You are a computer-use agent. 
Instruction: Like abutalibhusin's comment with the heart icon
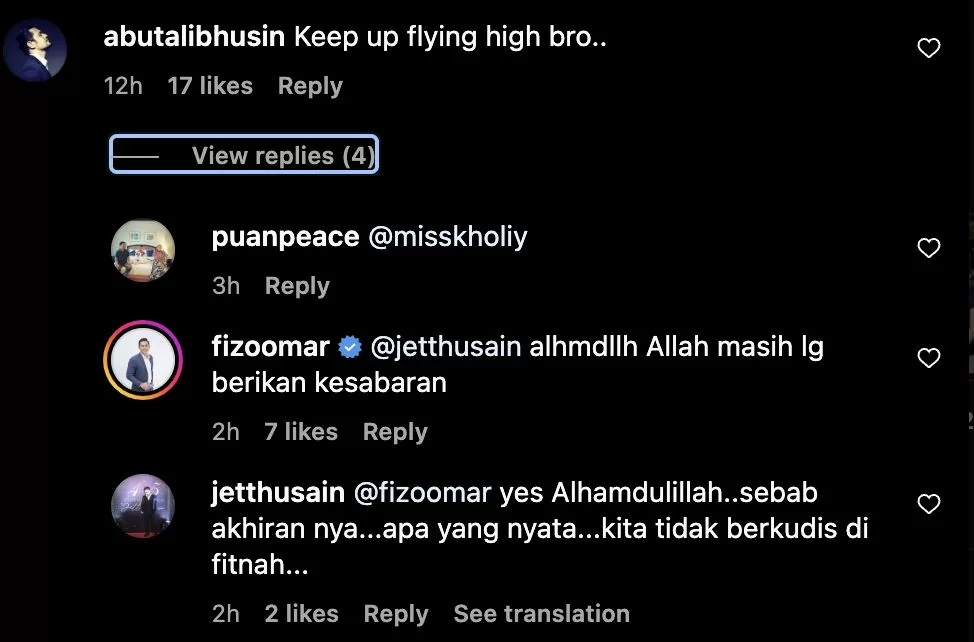click(929, 48)
